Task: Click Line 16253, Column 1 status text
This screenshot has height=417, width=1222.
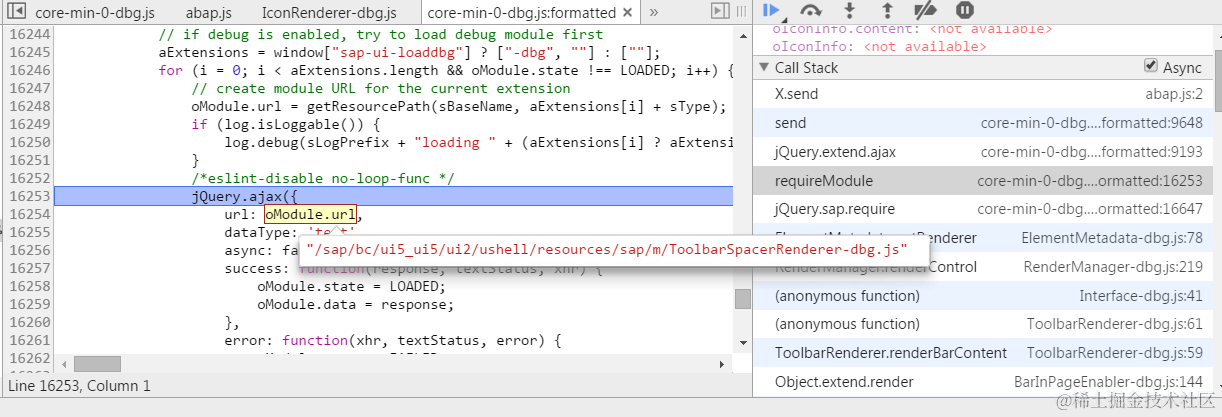Action: (x=79, y=385)
